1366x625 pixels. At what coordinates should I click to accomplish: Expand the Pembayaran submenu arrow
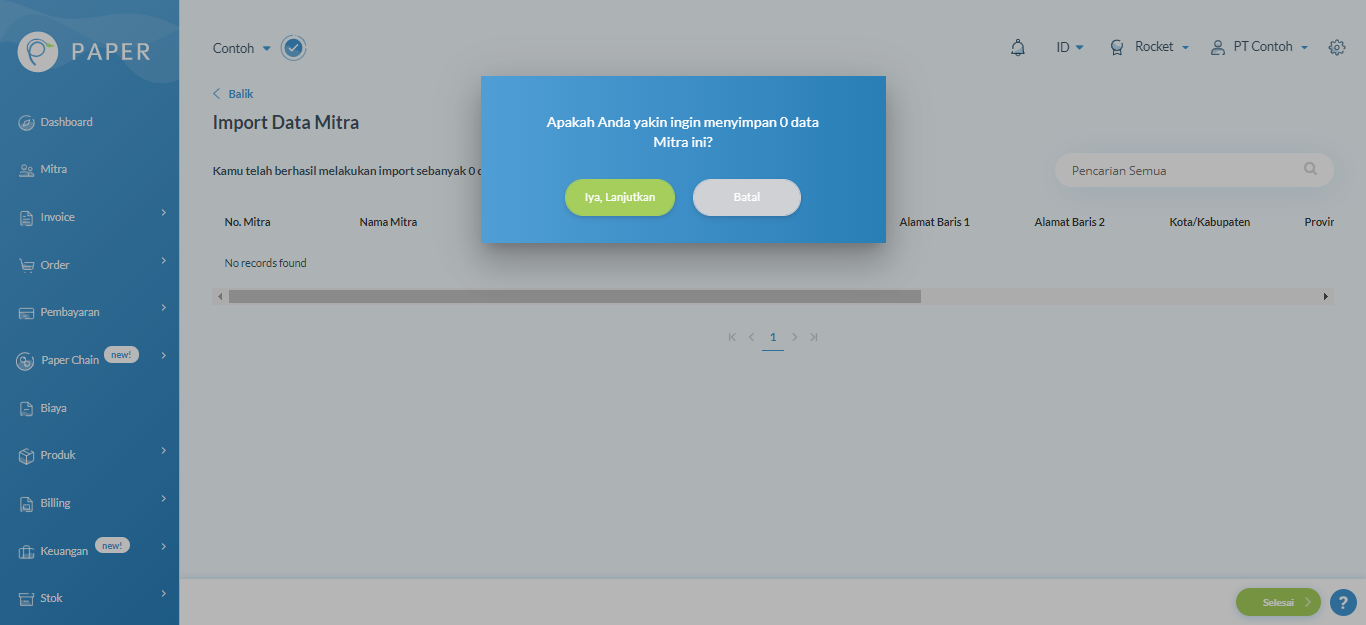point(163,307)
